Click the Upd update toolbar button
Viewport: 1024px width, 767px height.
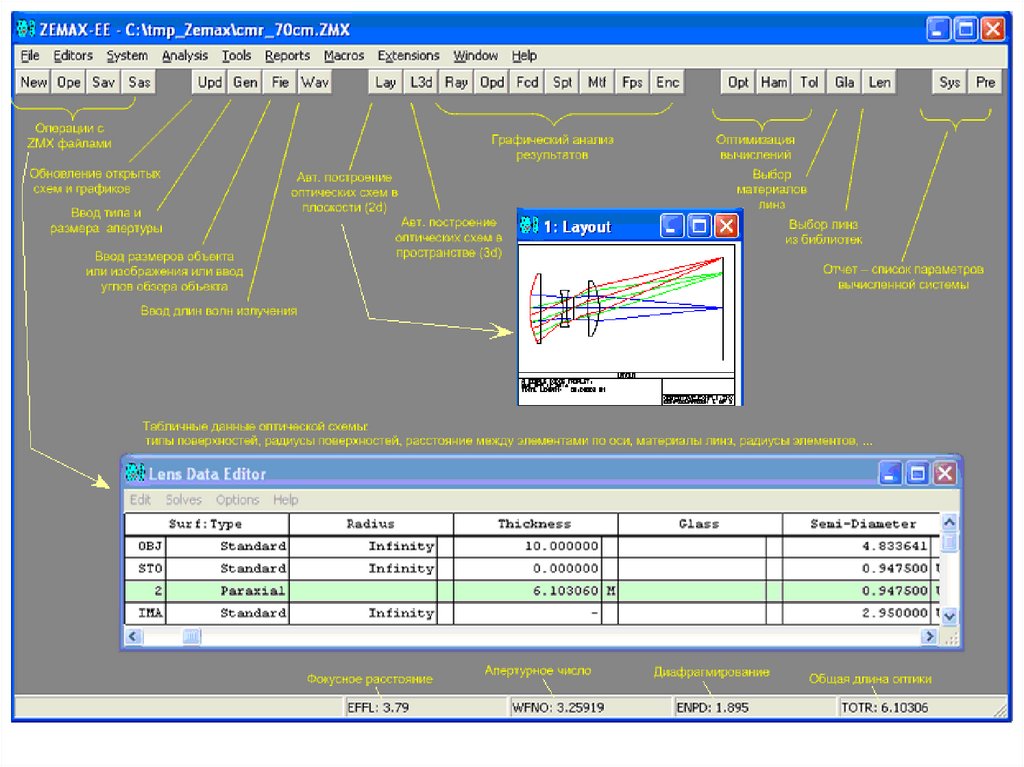click(x=210, y=83)
